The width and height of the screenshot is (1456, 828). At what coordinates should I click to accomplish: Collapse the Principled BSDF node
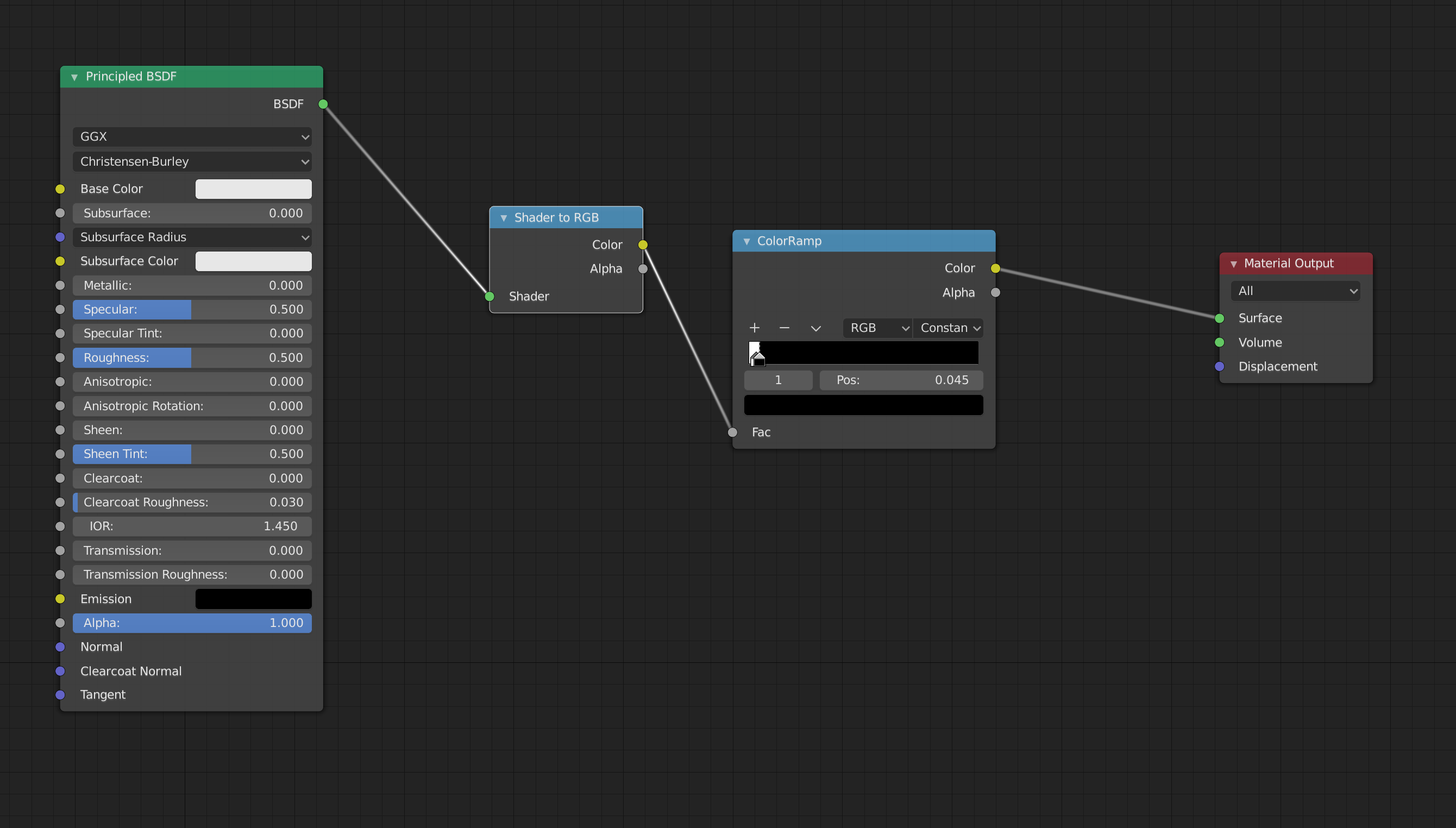click(x=74, y=77)
